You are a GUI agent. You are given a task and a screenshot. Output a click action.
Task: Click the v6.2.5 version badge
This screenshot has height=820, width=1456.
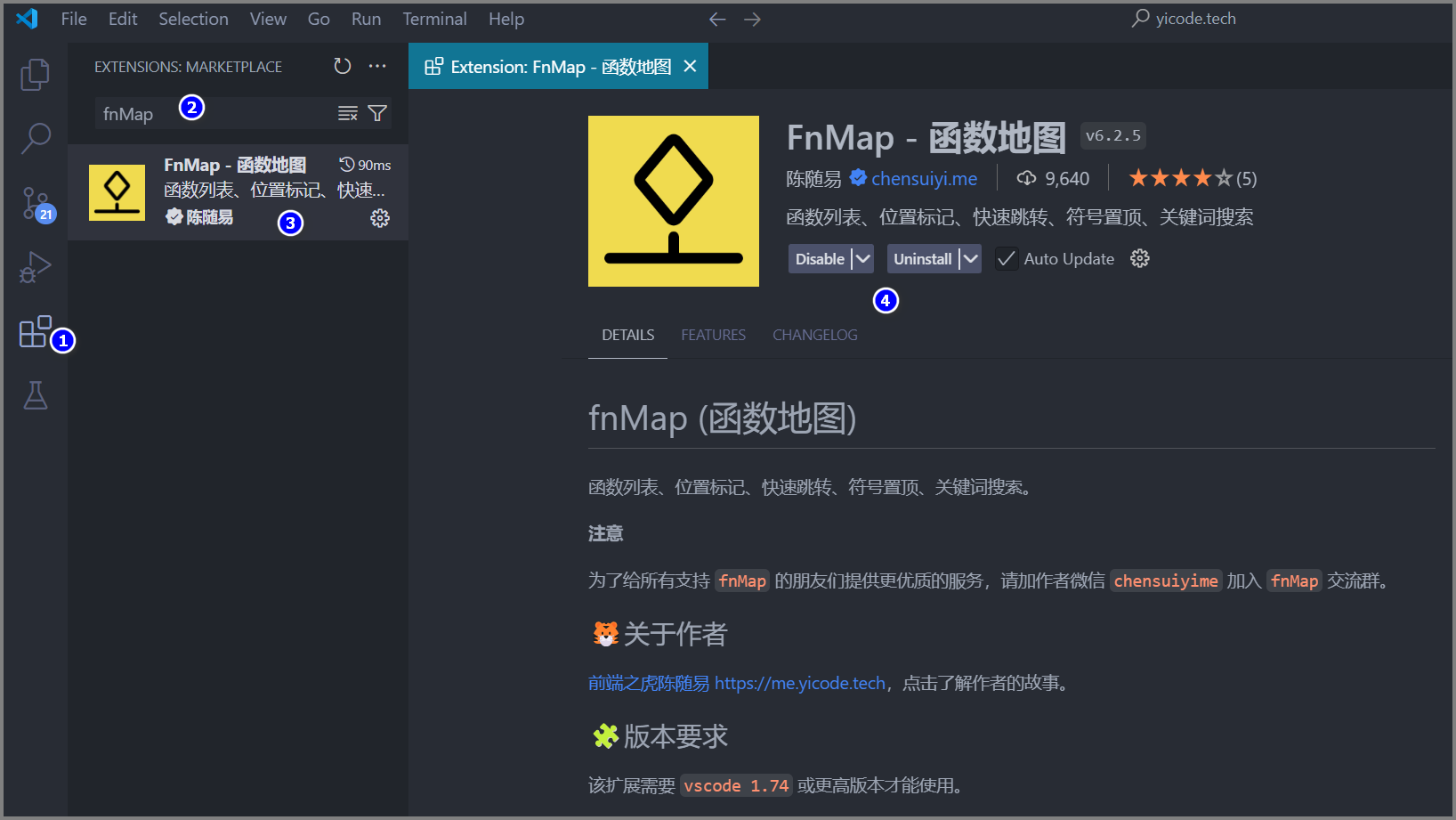(1112, 135)
